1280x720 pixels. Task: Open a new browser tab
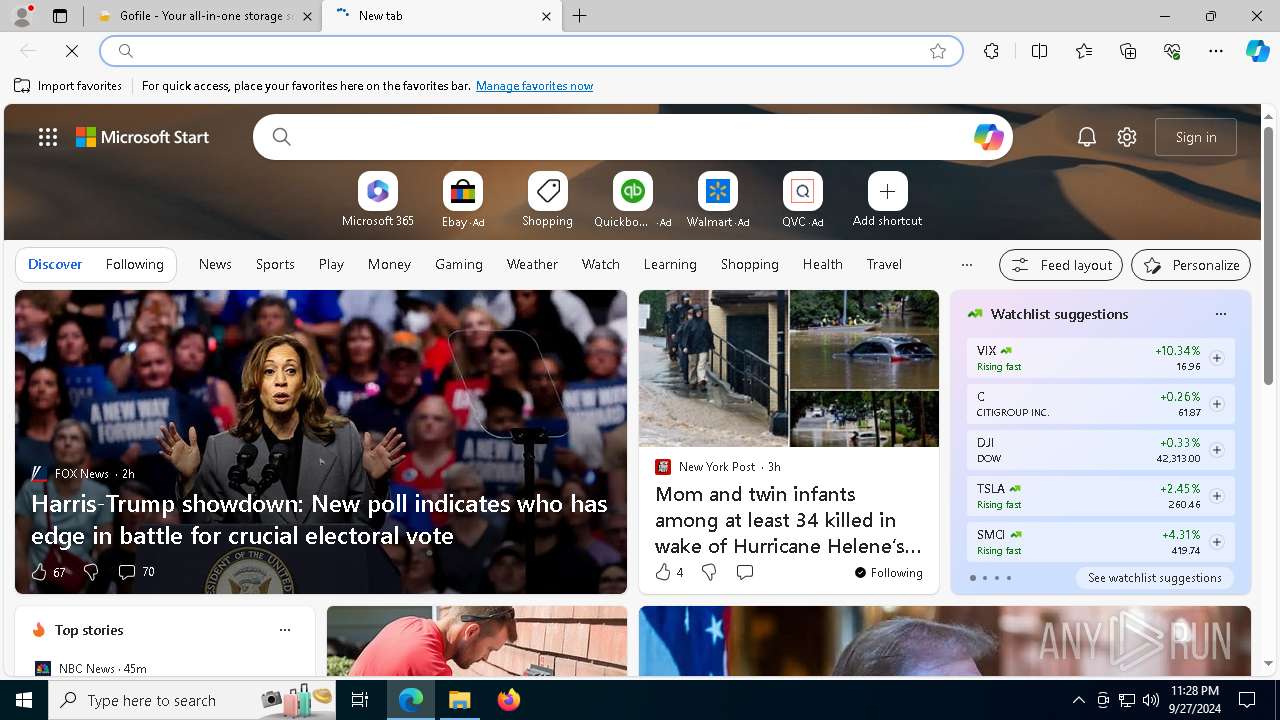(580, 16)
